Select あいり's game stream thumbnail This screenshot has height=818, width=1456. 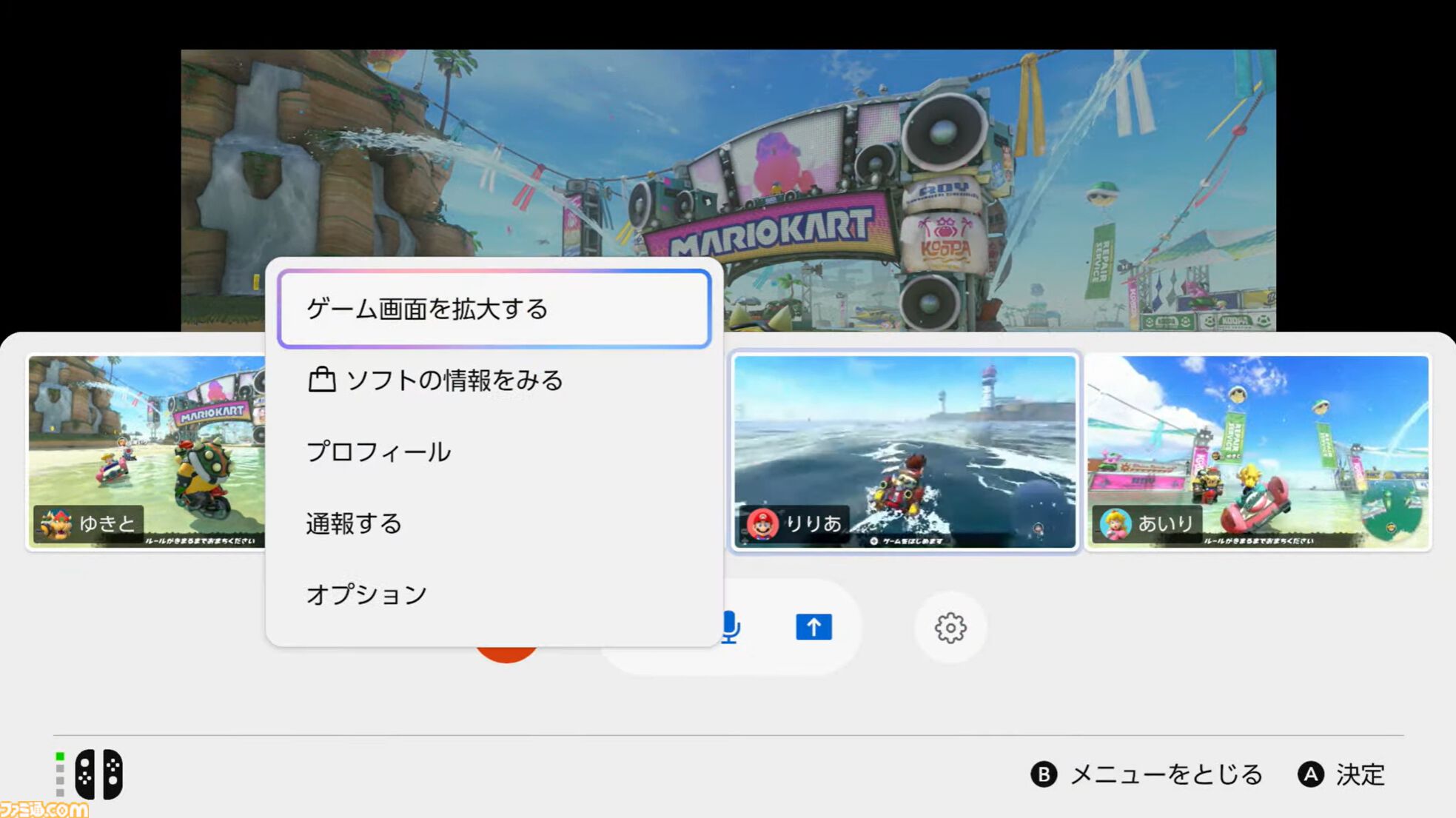pyautogui.click(x=1258, y=452)
